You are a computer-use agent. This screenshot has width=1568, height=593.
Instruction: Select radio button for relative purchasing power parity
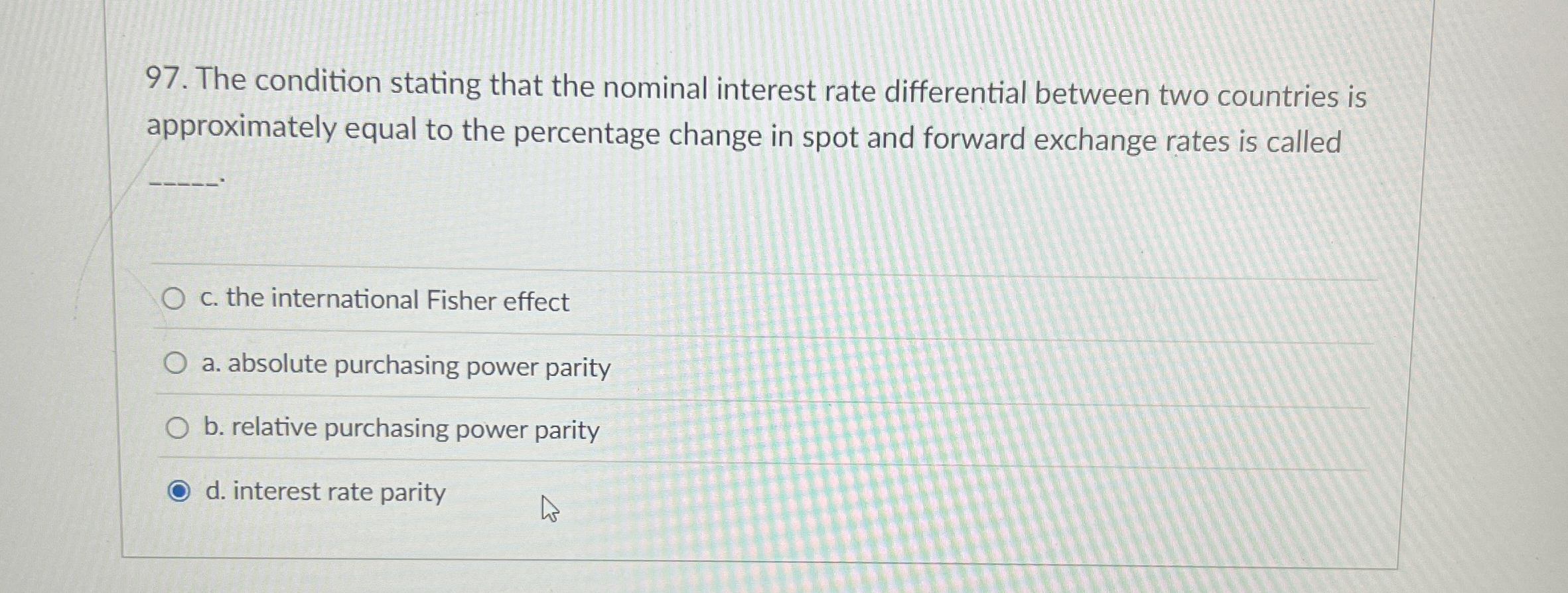[x=177, y=428]
